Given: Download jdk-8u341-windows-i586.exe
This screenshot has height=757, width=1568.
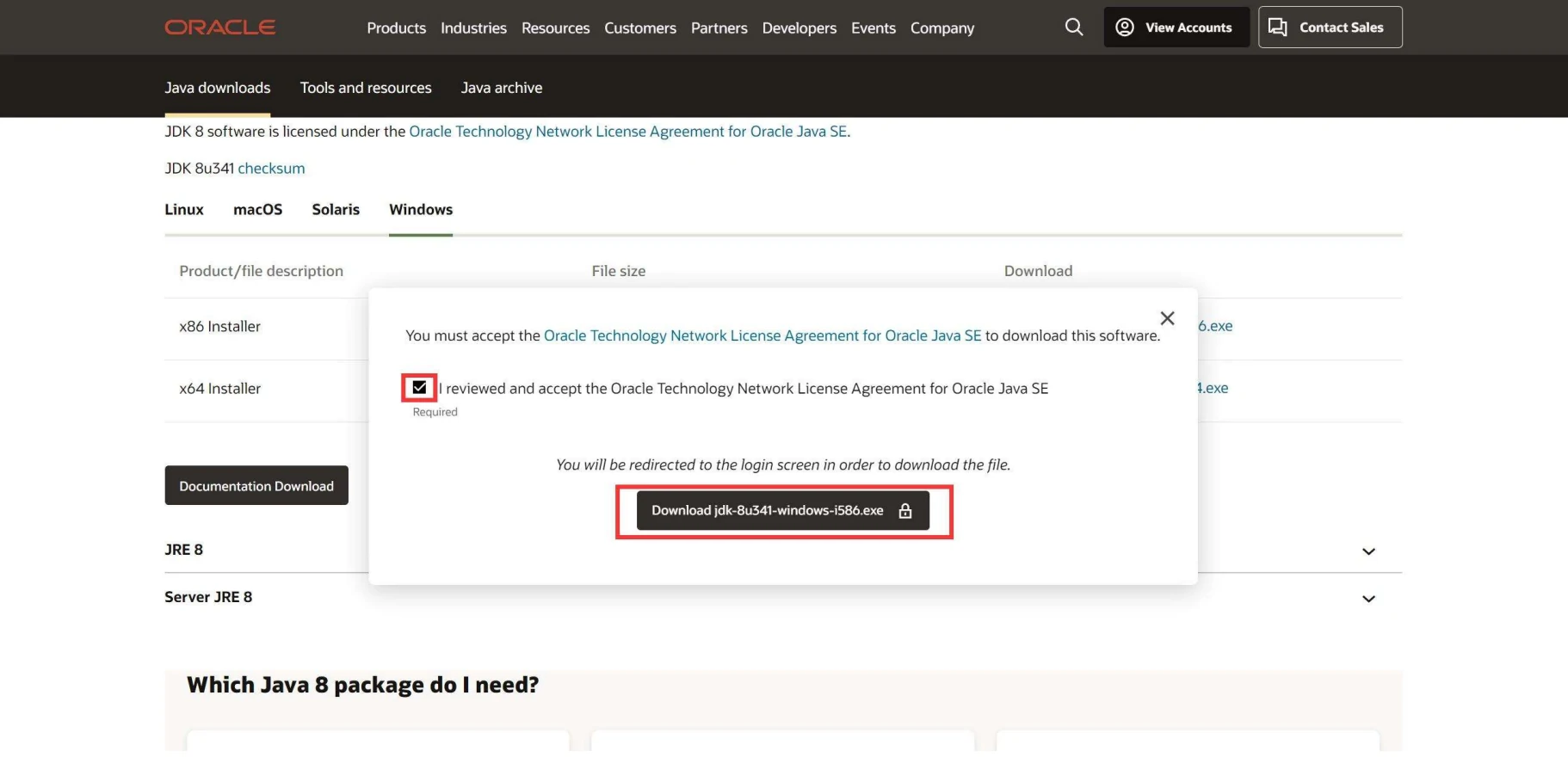Looking at the screenshot, I should [x=783, y=511].
